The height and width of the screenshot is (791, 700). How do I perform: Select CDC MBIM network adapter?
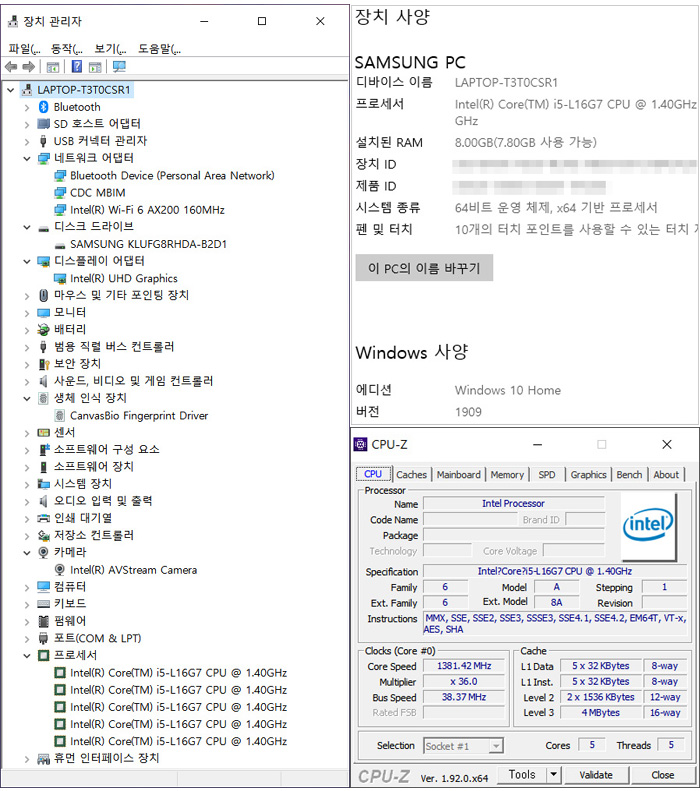pyautogui.click(x=97, y=193)
